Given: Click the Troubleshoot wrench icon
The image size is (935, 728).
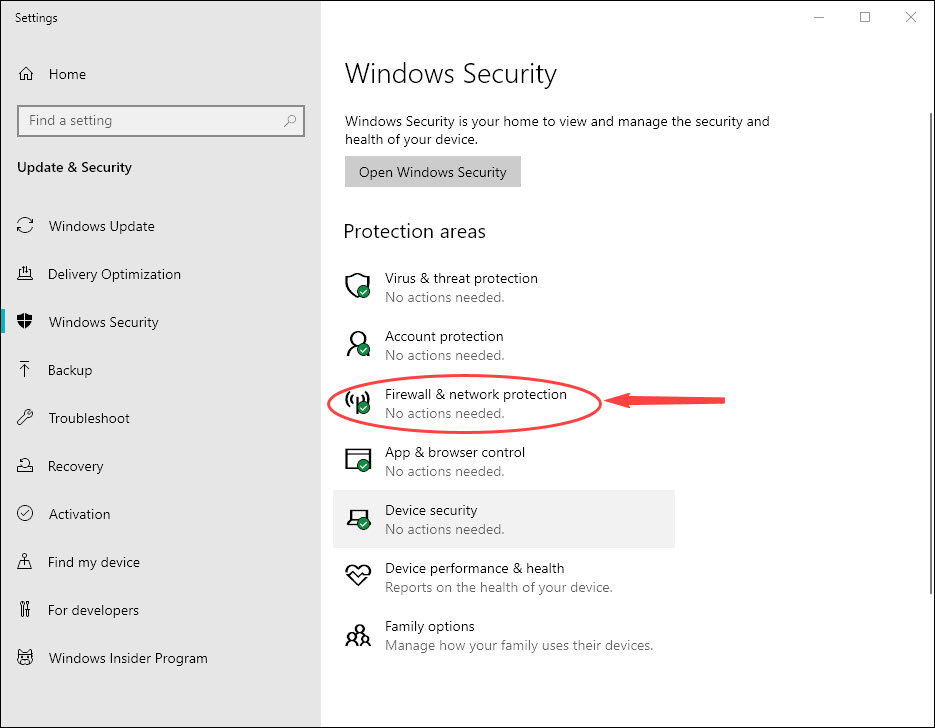Looking at the screenshot, I should point(25,417).
